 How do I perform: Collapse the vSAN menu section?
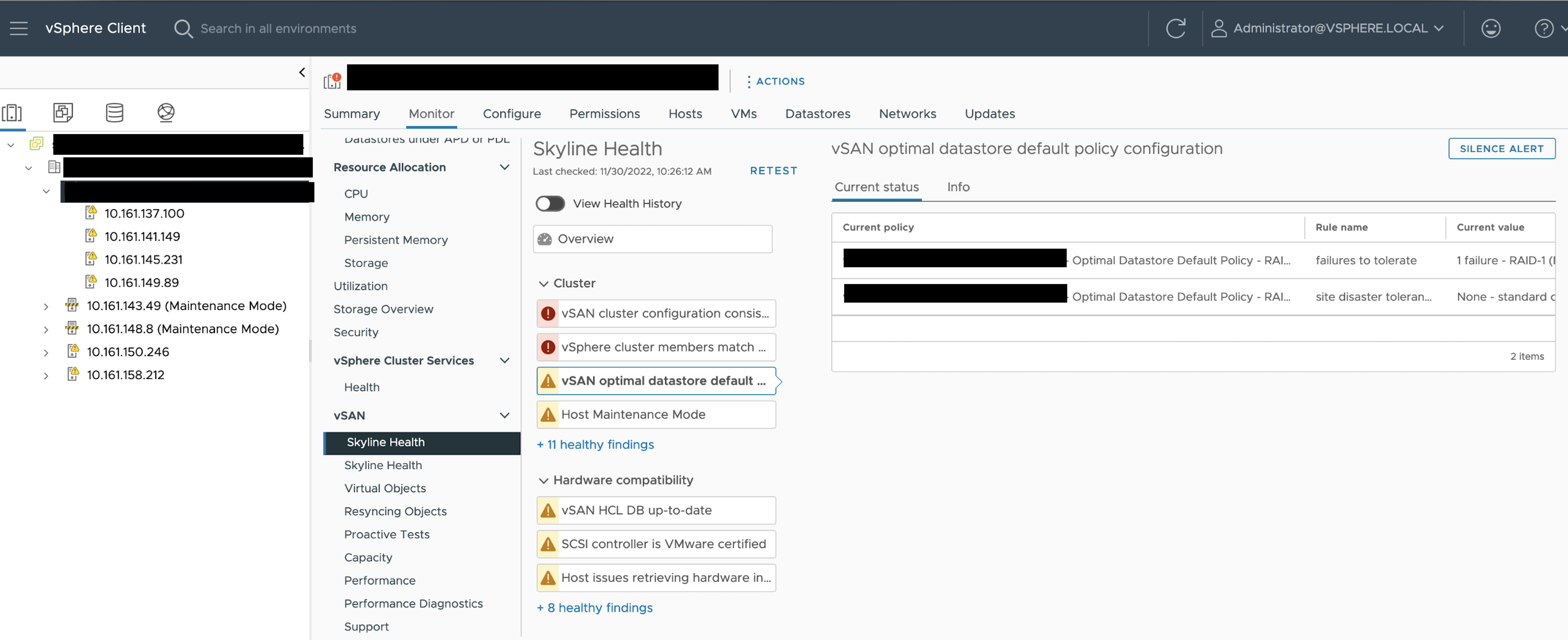pos(504,415)
